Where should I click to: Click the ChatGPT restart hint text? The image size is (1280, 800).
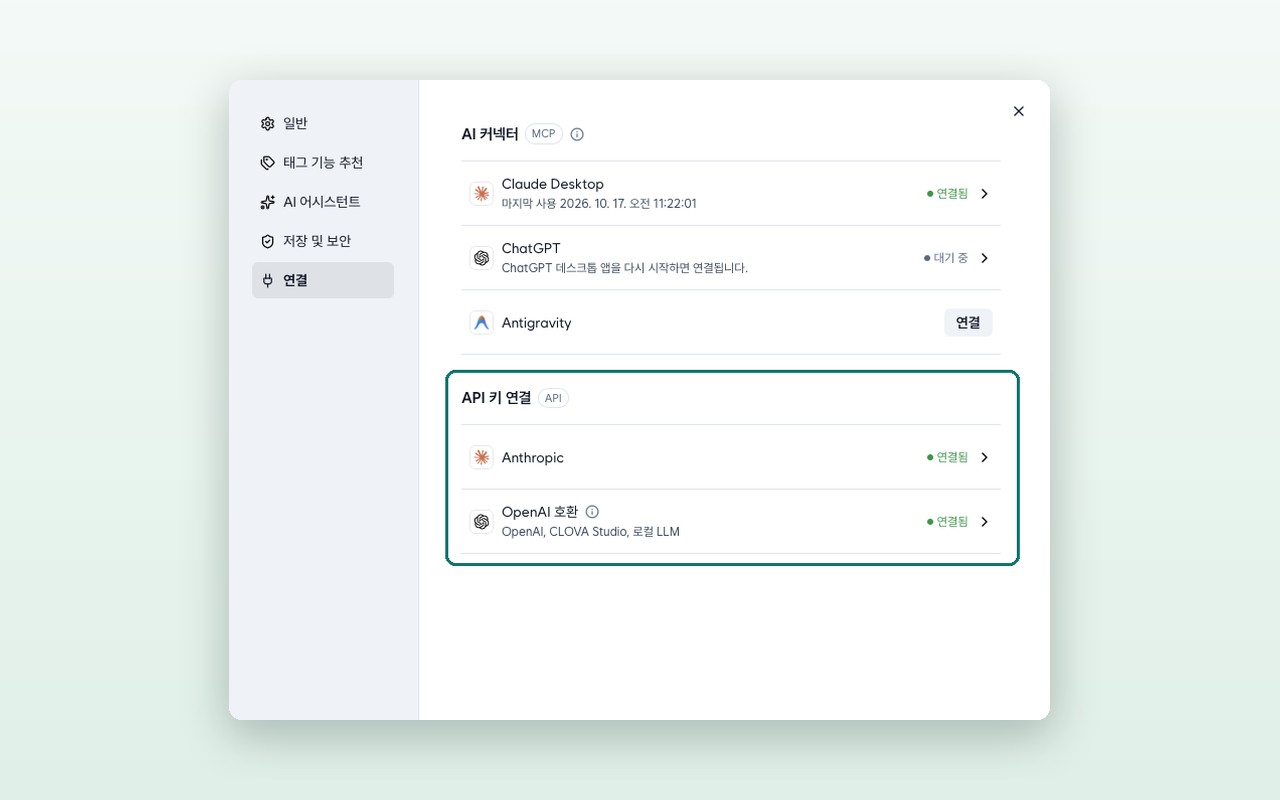pos(625,268)
